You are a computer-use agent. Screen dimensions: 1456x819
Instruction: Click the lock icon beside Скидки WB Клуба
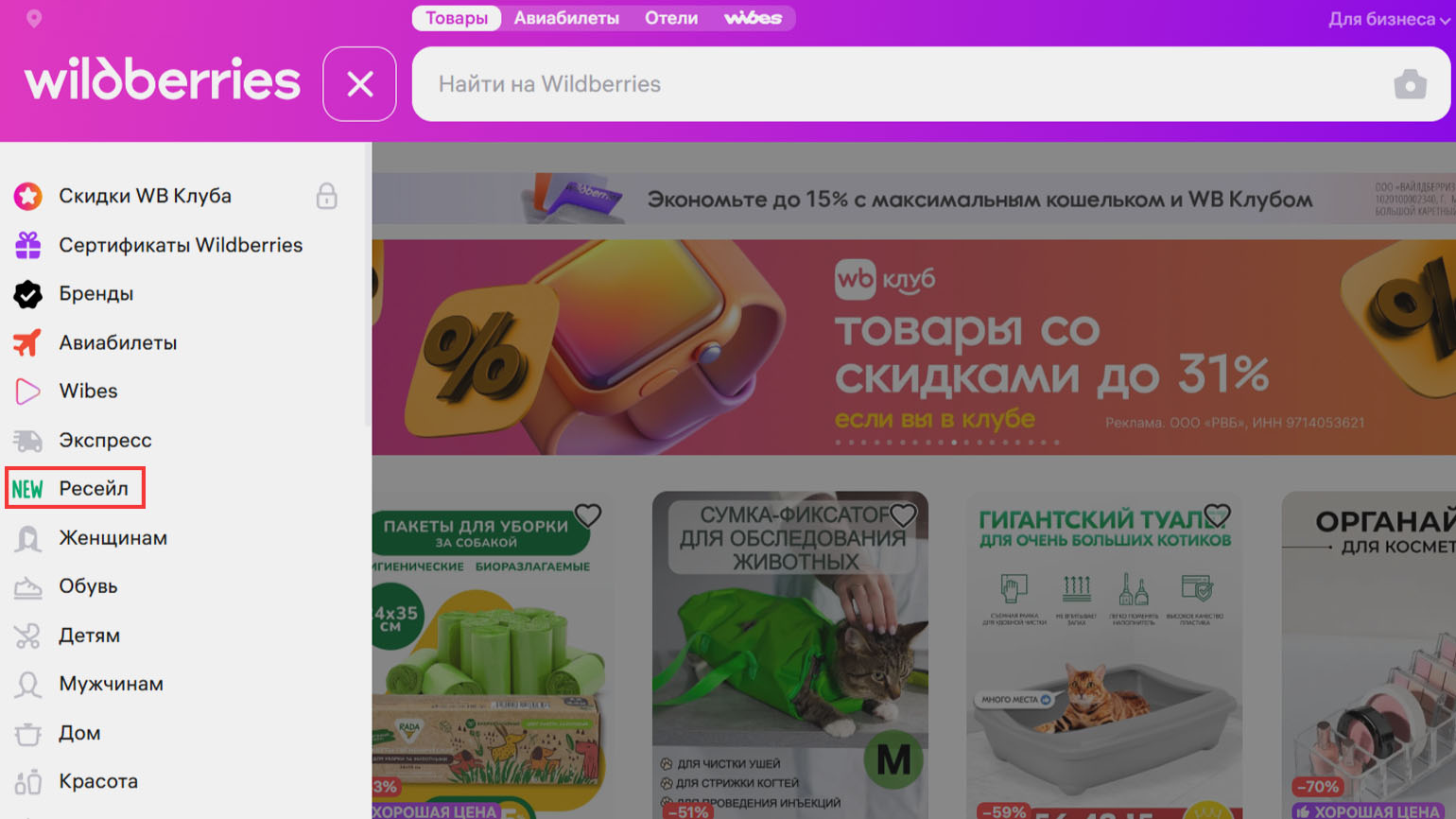pyautogui.click(x=326, y=196)
